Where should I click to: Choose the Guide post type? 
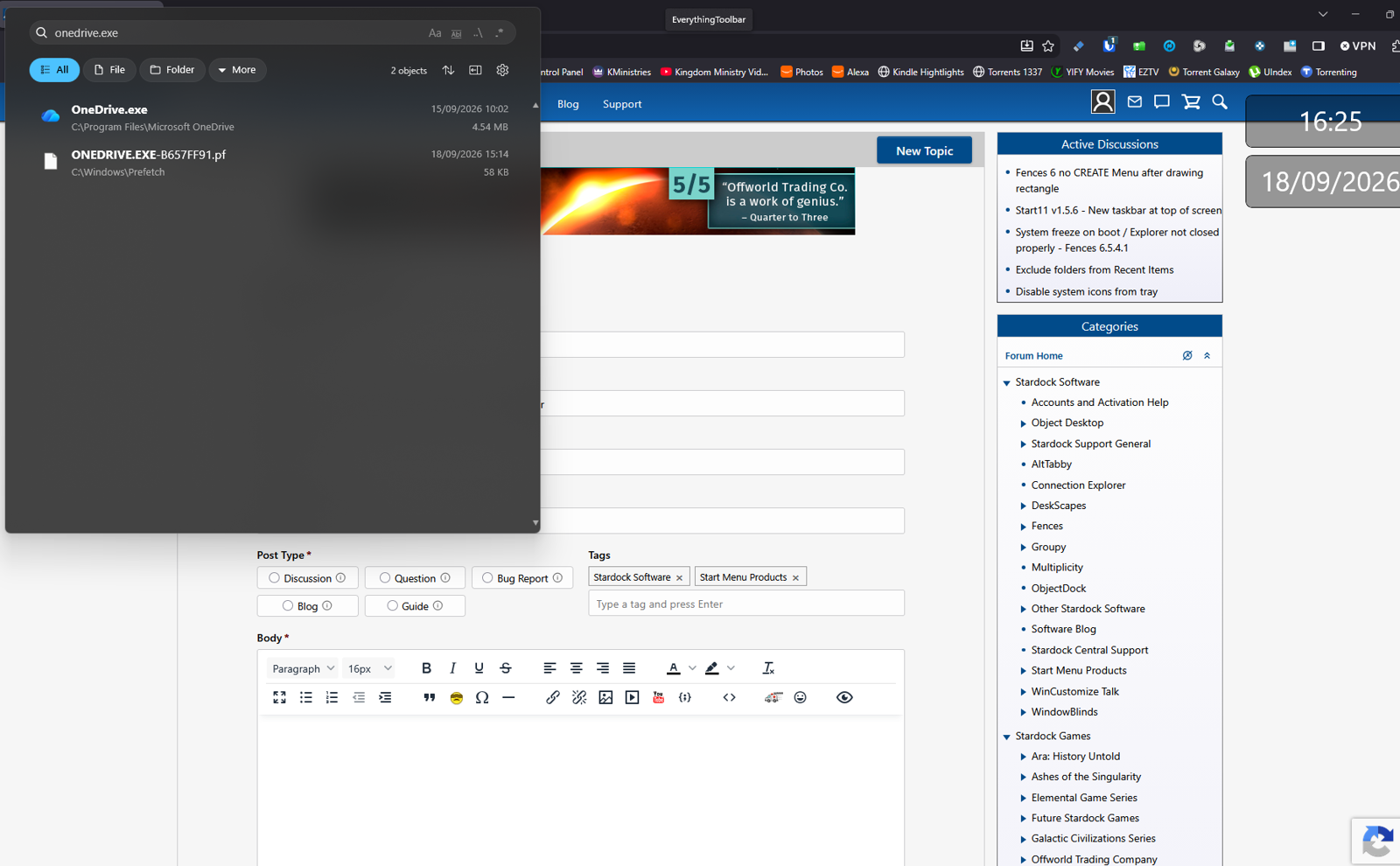coord(415,606)
